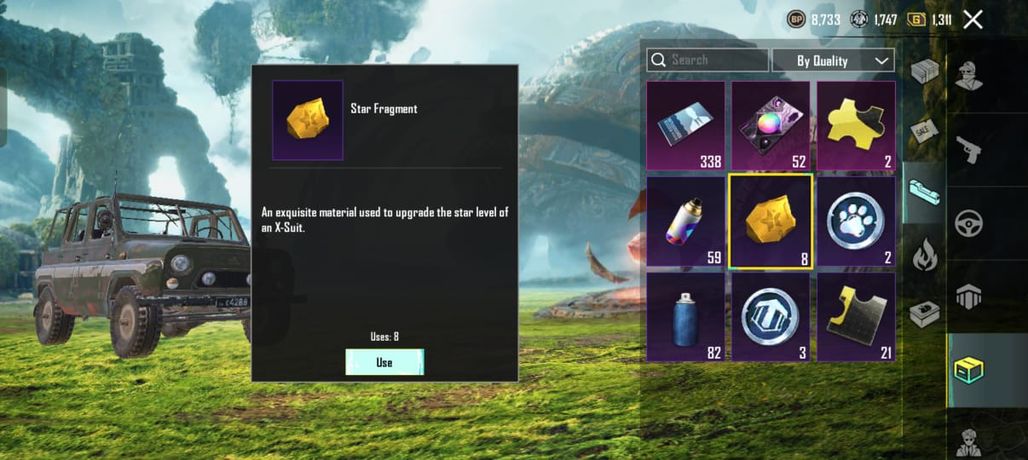
Task: Select the flame icon sub-category
Action: click(924, 255)
